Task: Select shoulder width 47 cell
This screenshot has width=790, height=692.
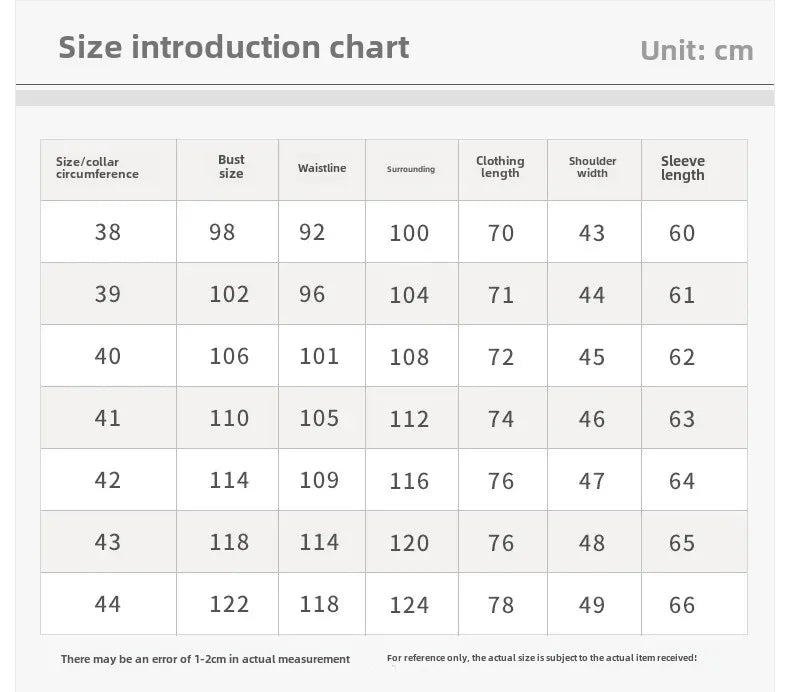Action: click(x=595, y=480)
